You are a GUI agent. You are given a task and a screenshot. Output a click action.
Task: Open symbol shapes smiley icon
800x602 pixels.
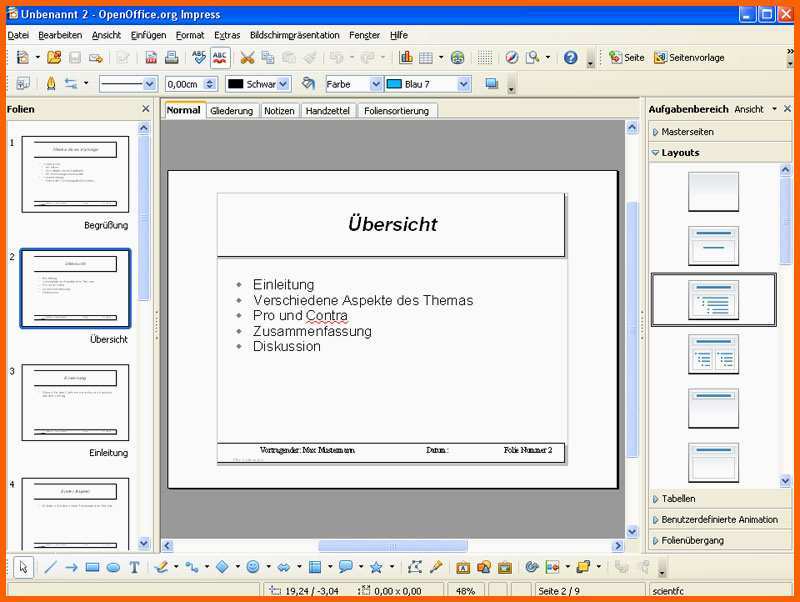(x=253, y=567)
